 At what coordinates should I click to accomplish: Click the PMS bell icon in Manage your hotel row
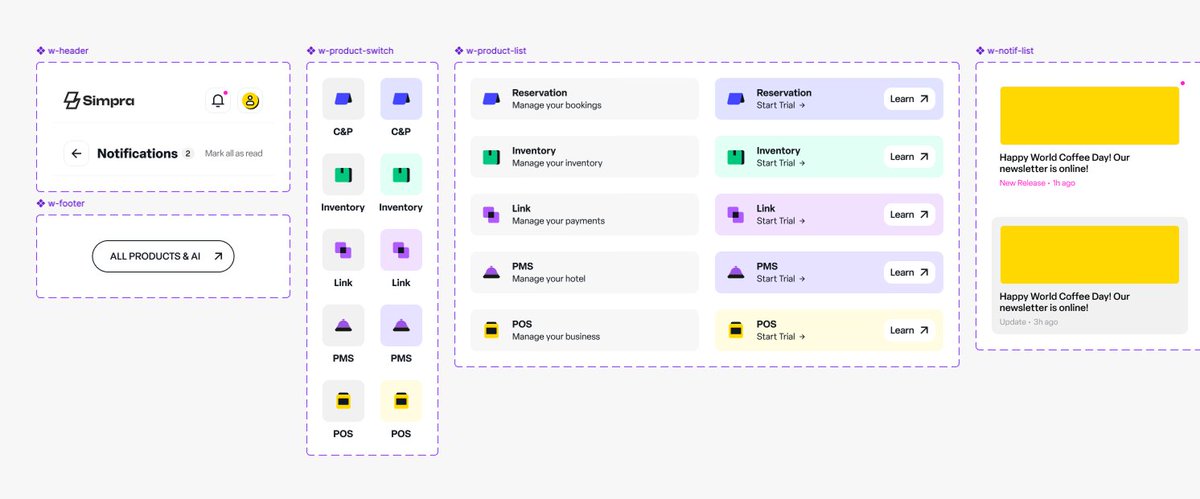point(491,272)
